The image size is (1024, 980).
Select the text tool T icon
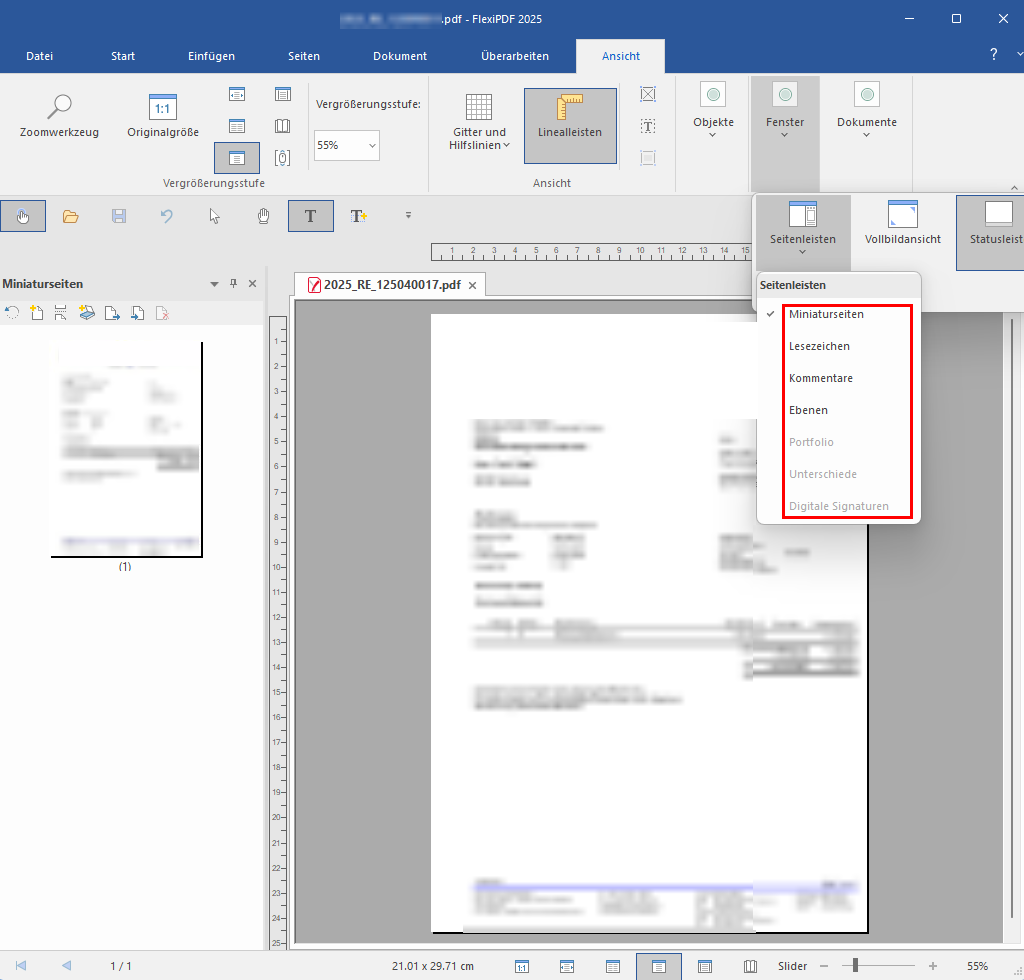pyautogui.click(x=310, y=216)
